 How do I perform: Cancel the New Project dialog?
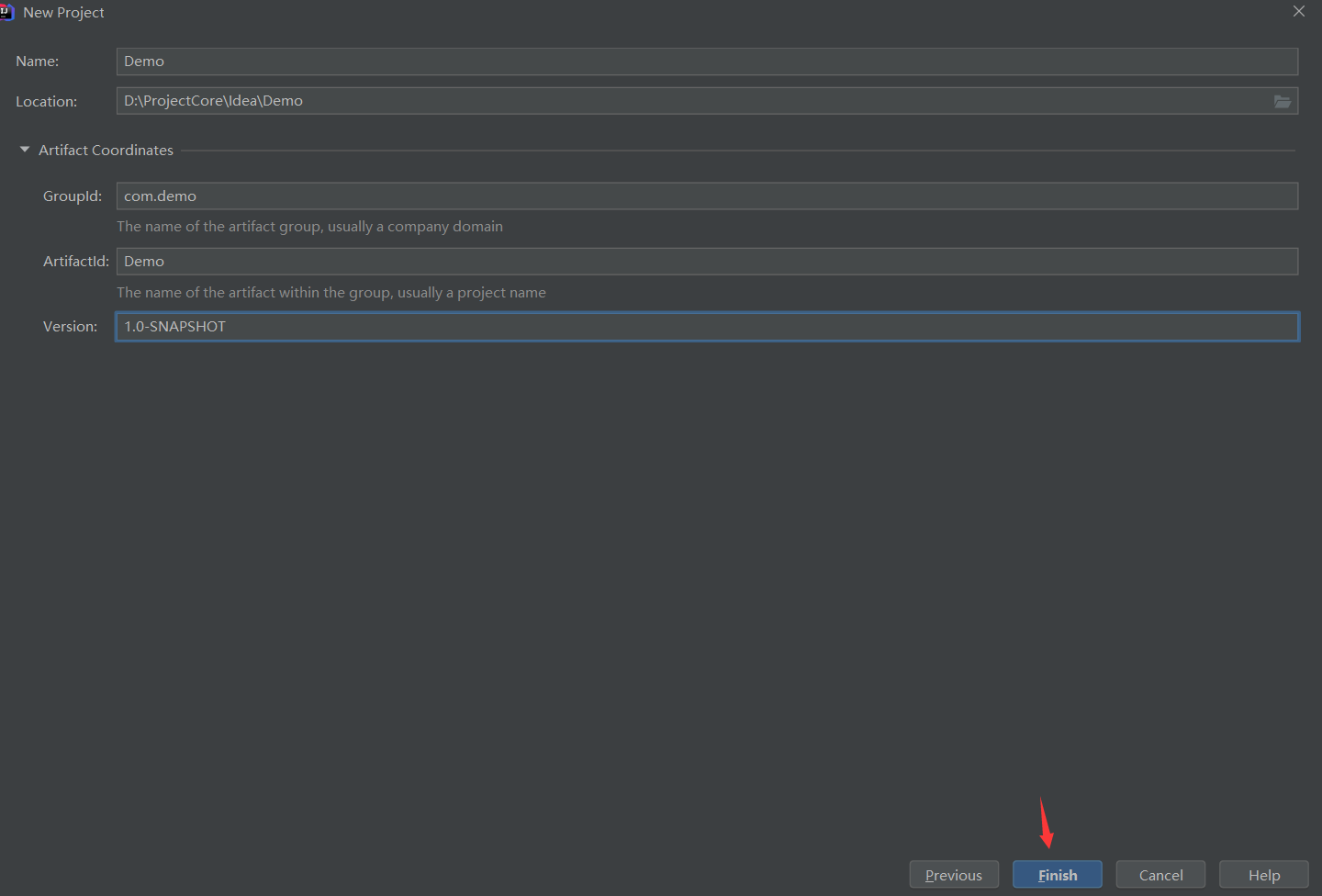1160,875
